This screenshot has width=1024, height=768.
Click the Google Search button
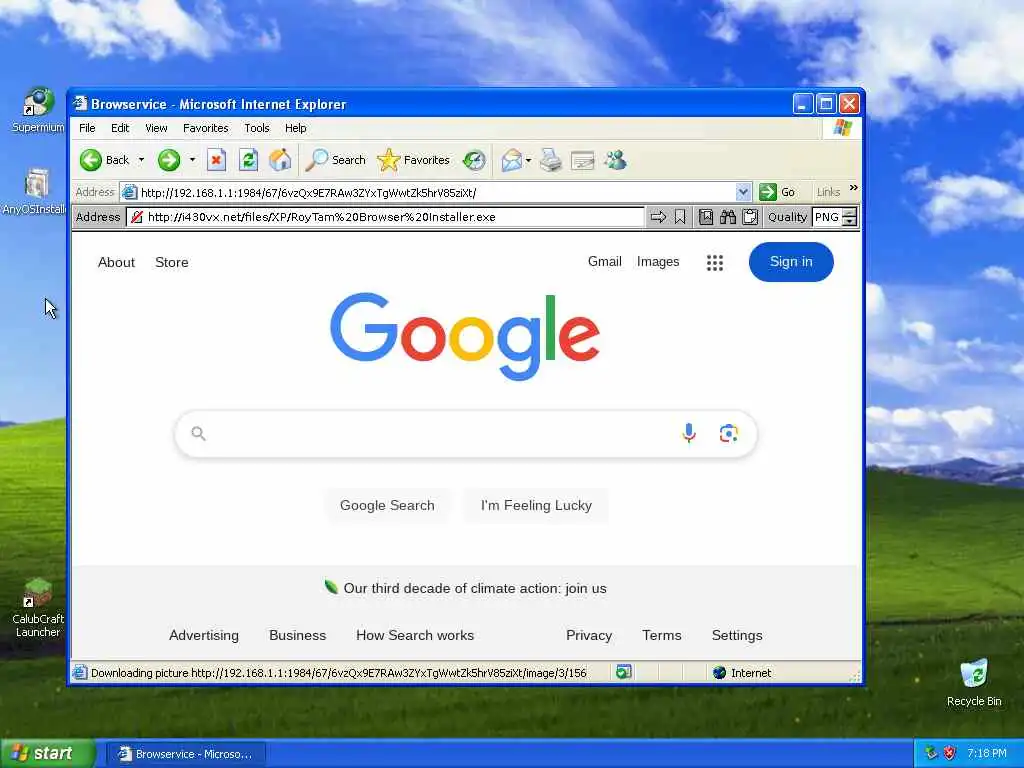[387, 505]
